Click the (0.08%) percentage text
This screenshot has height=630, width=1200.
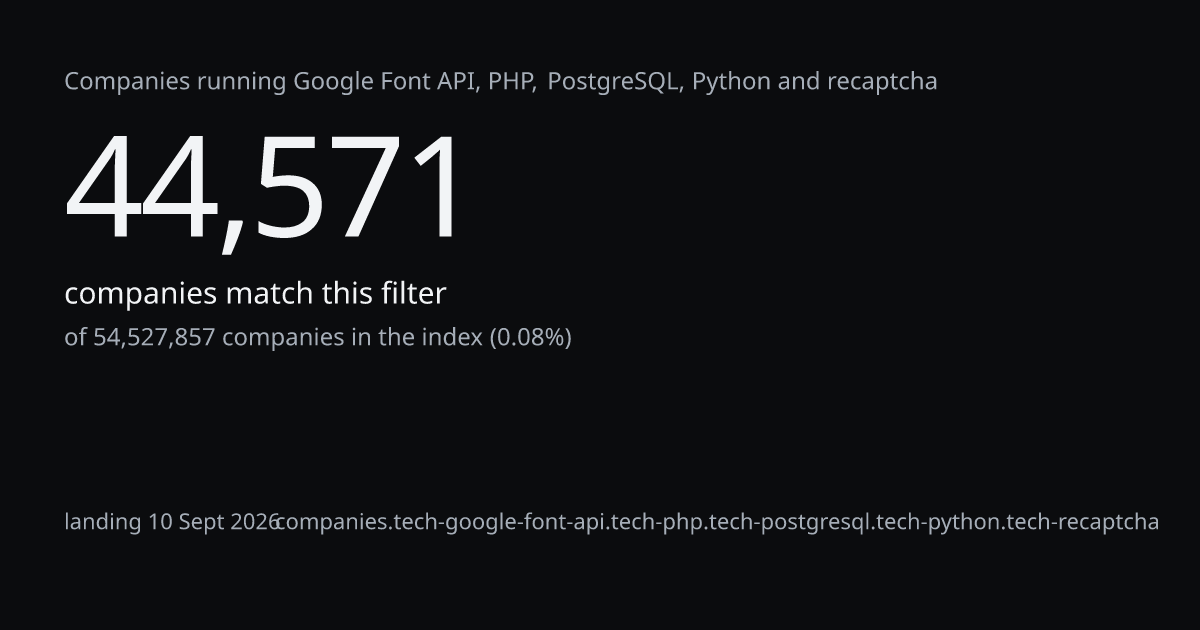click(530, 337)
